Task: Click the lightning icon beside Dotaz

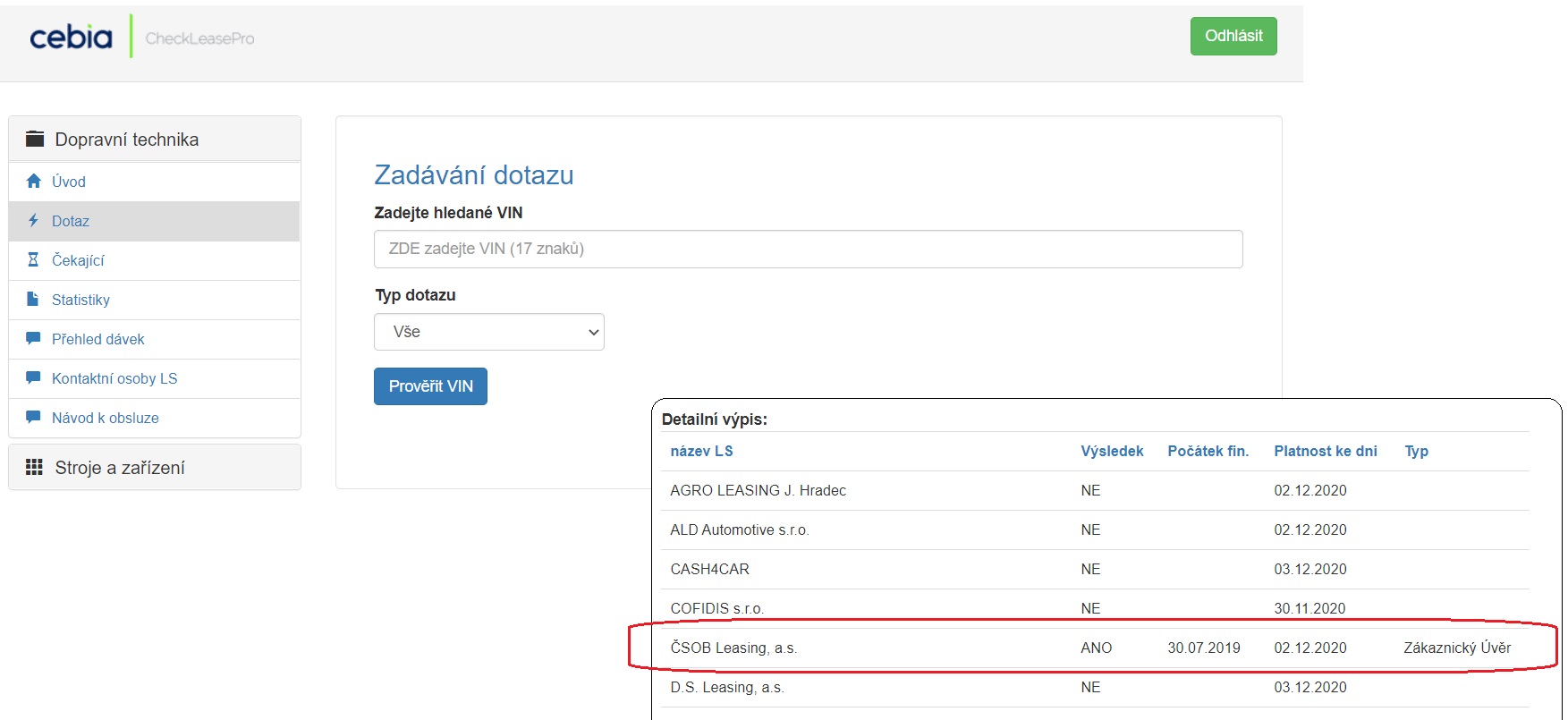Action: pos(33,220)
